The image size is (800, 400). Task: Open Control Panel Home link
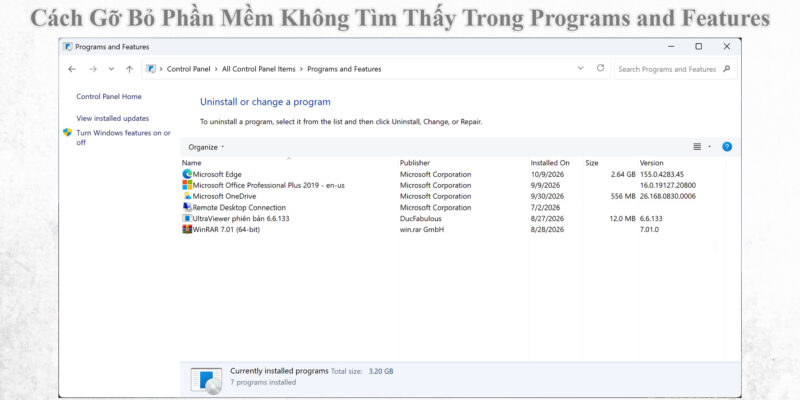pyautogui.click(x=109, y=96)
